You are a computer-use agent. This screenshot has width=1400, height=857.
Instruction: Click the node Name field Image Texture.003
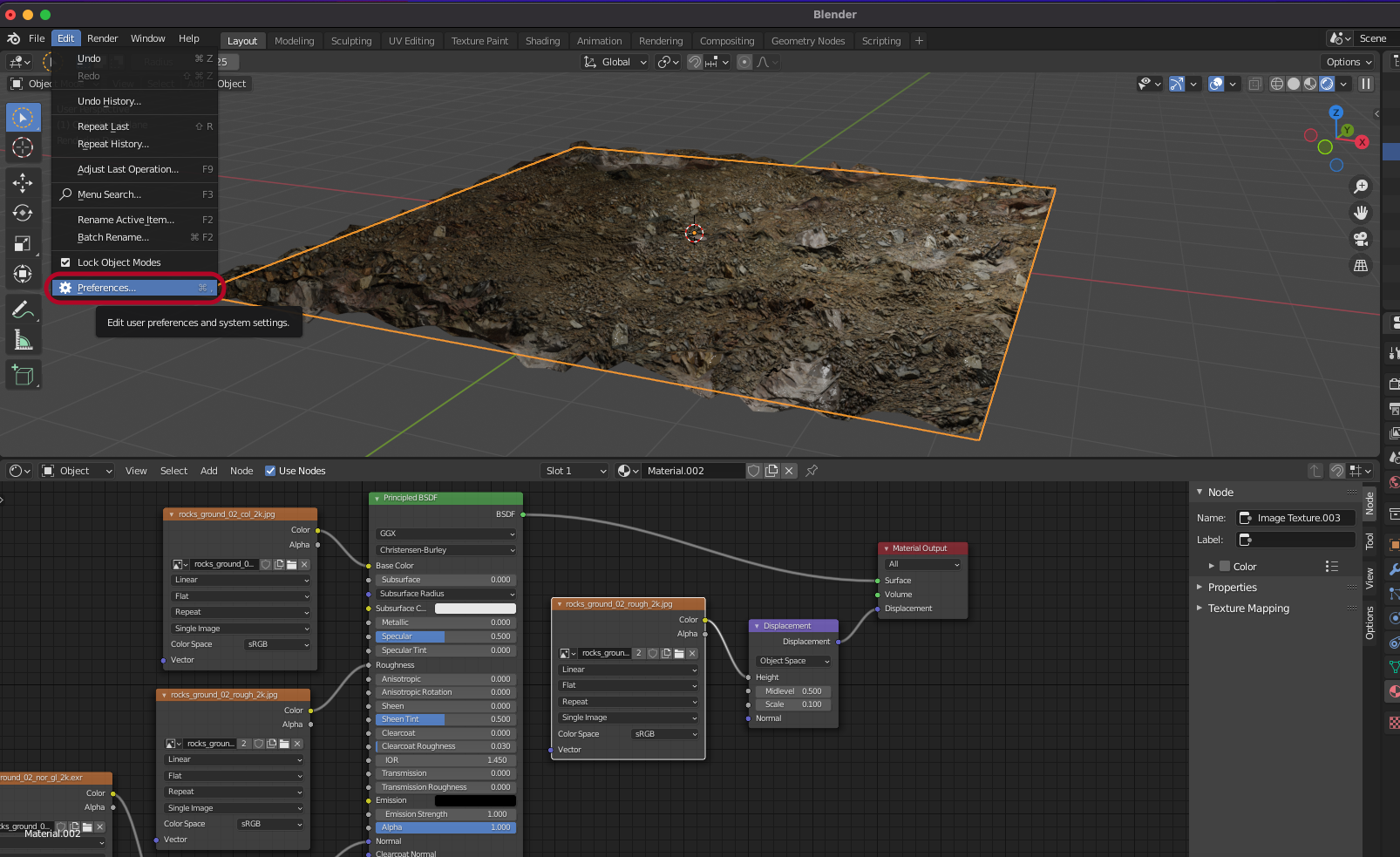tap(1296, 518)
